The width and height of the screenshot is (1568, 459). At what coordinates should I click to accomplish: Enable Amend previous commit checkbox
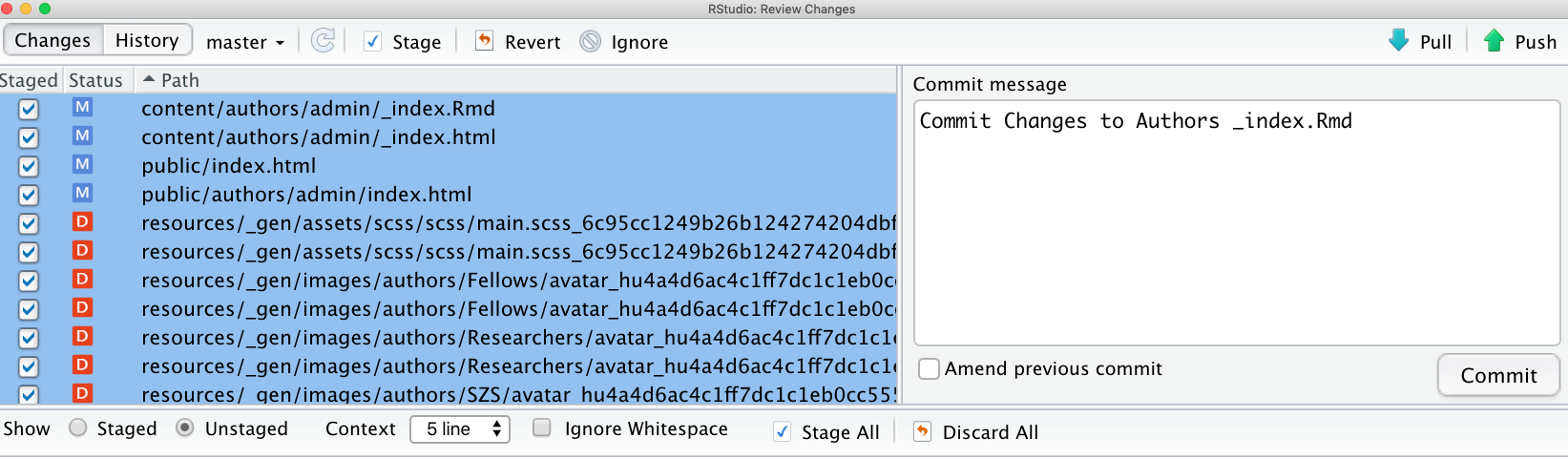(x=929, y=368)
